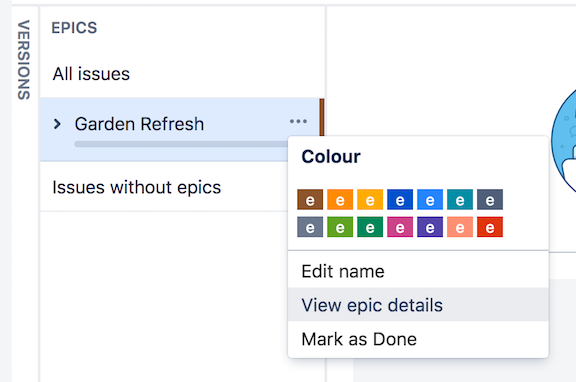The width and height of the screenshot is (576, 382).
Task: Pick the dark orange epic colour swatch
Action: (x=340, y=199)
